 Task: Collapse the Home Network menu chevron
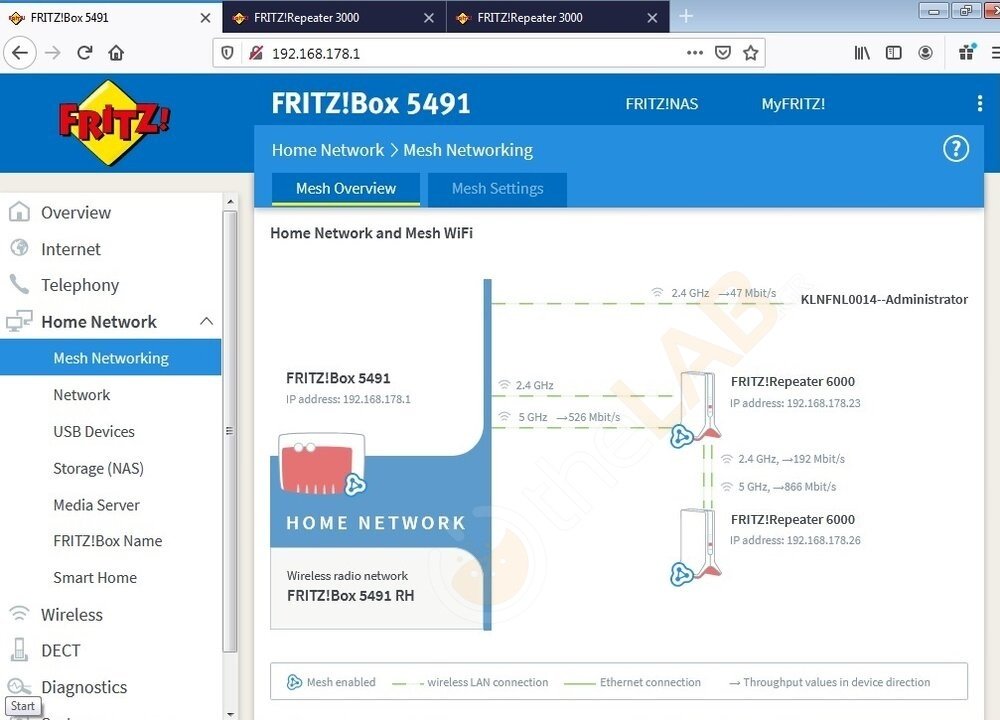pos(206,321)
